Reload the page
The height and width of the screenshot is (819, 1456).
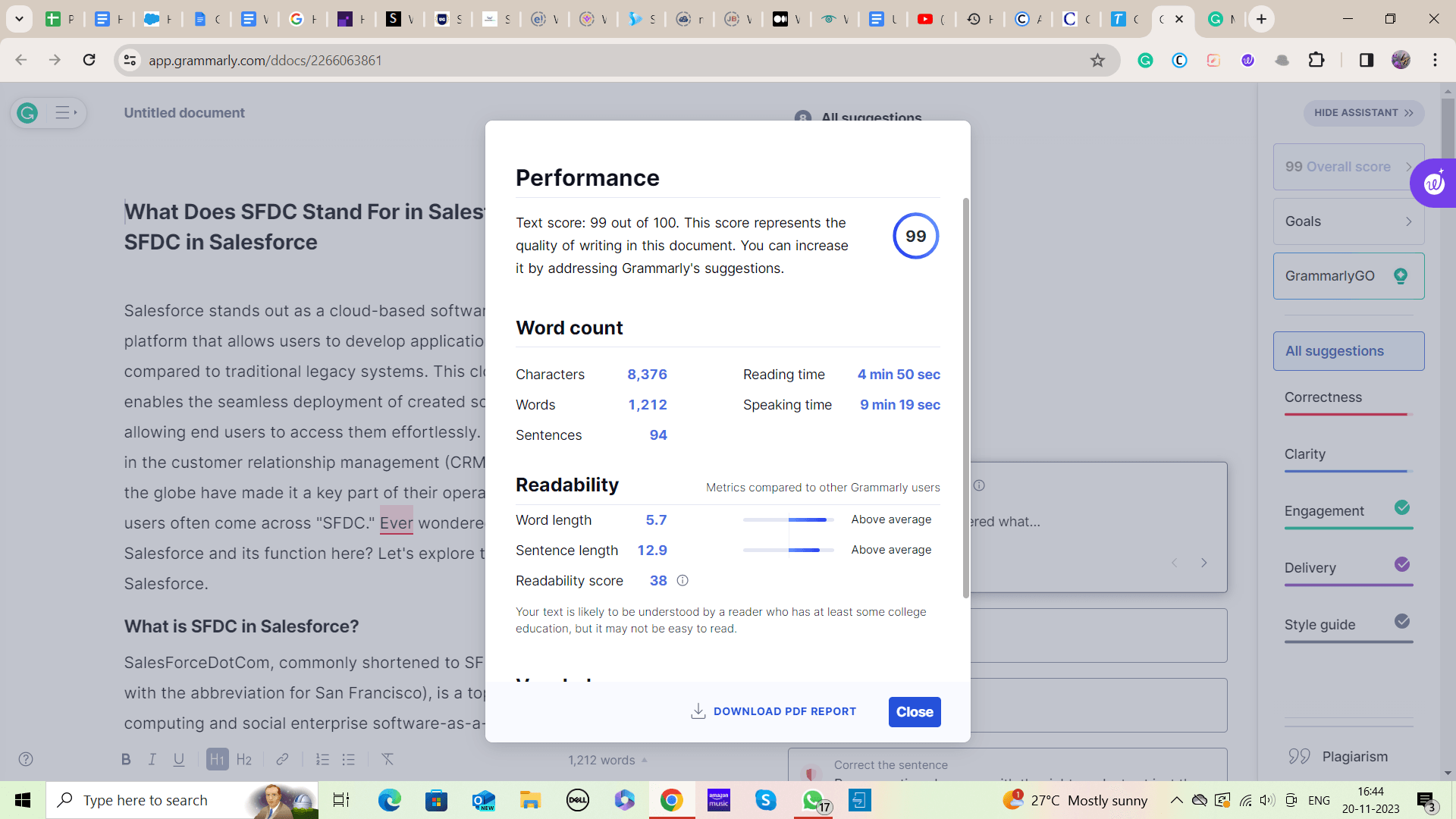coord(89,61)
